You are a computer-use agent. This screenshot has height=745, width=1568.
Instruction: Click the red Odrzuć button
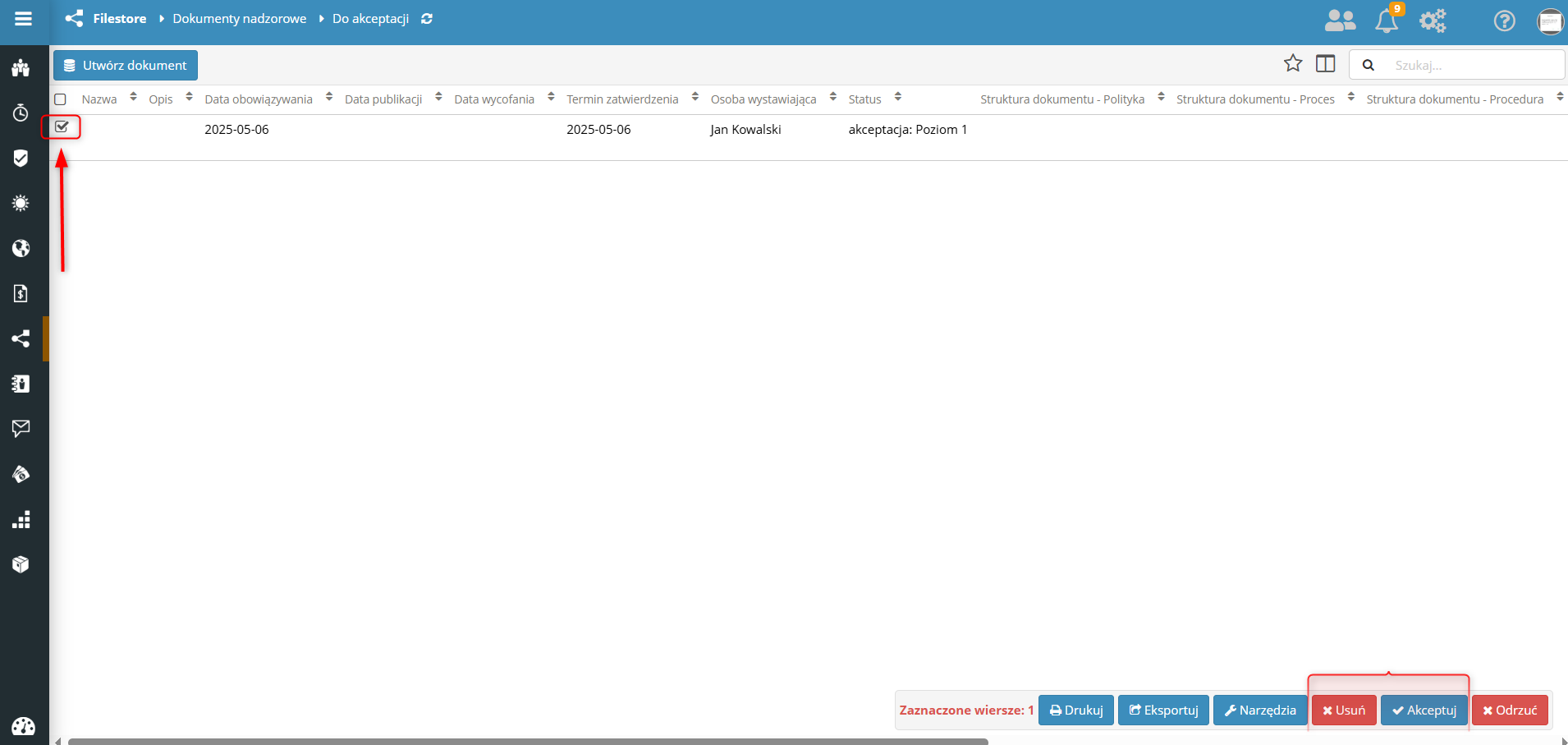pyautogui.click(x=1510, y=710)
